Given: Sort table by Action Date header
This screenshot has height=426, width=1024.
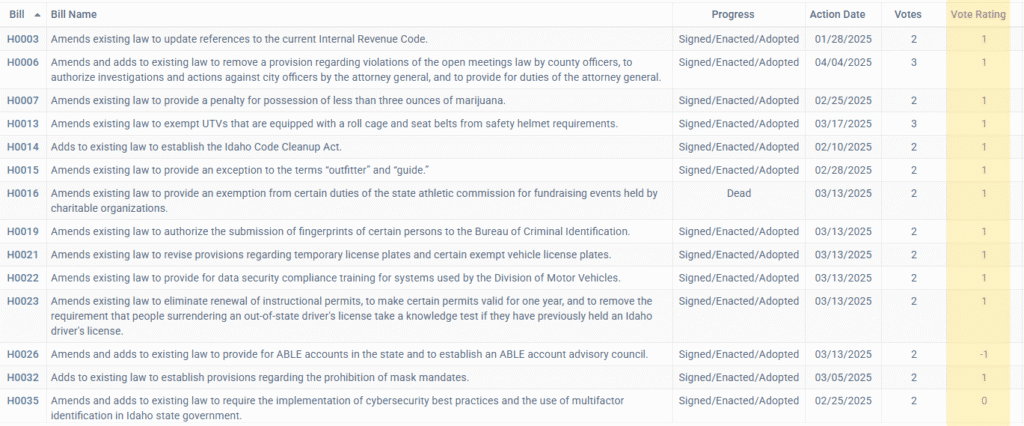Looking at the screenshot, I should 836,15.
